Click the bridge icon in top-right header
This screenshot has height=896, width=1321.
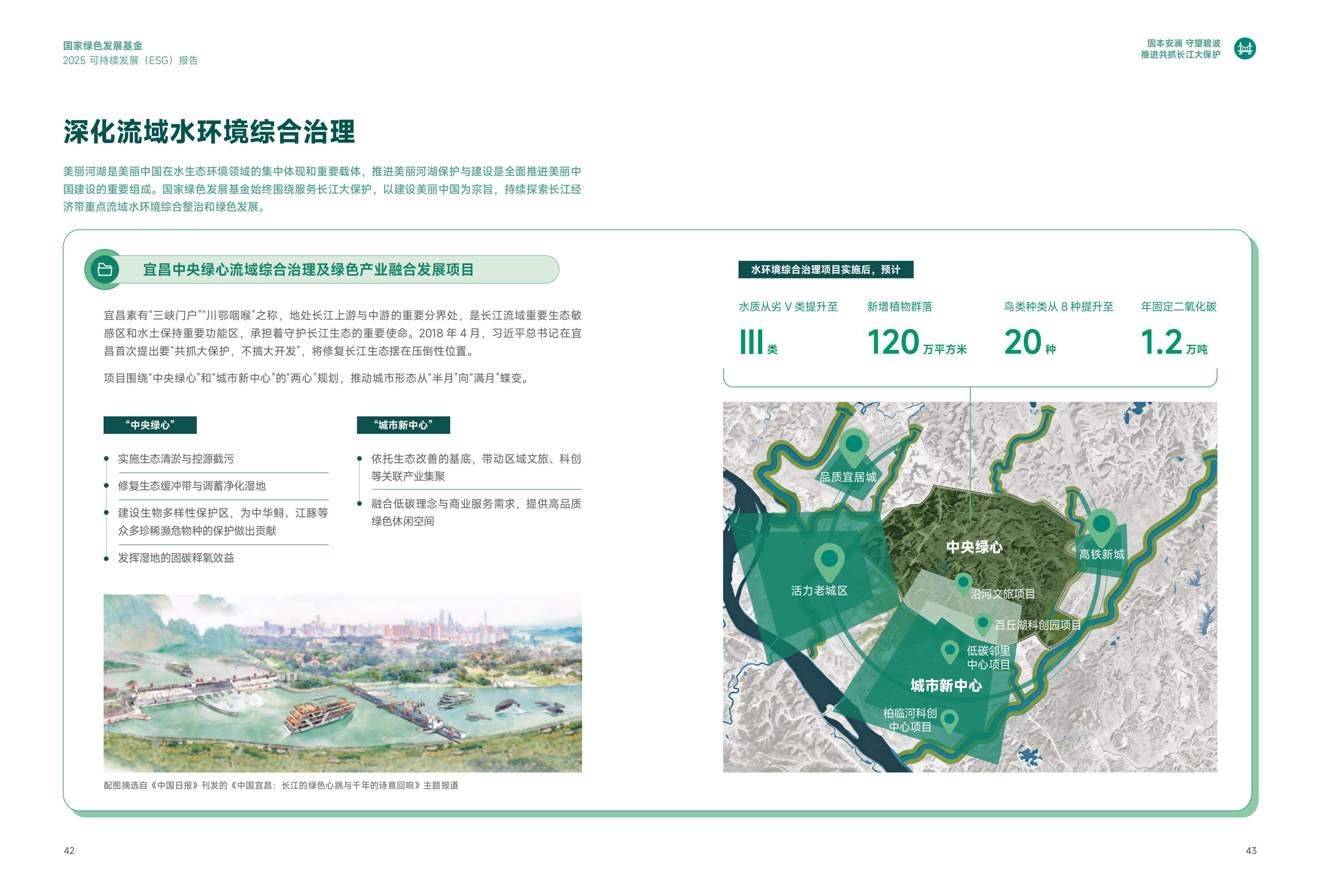pos(1245,49)
